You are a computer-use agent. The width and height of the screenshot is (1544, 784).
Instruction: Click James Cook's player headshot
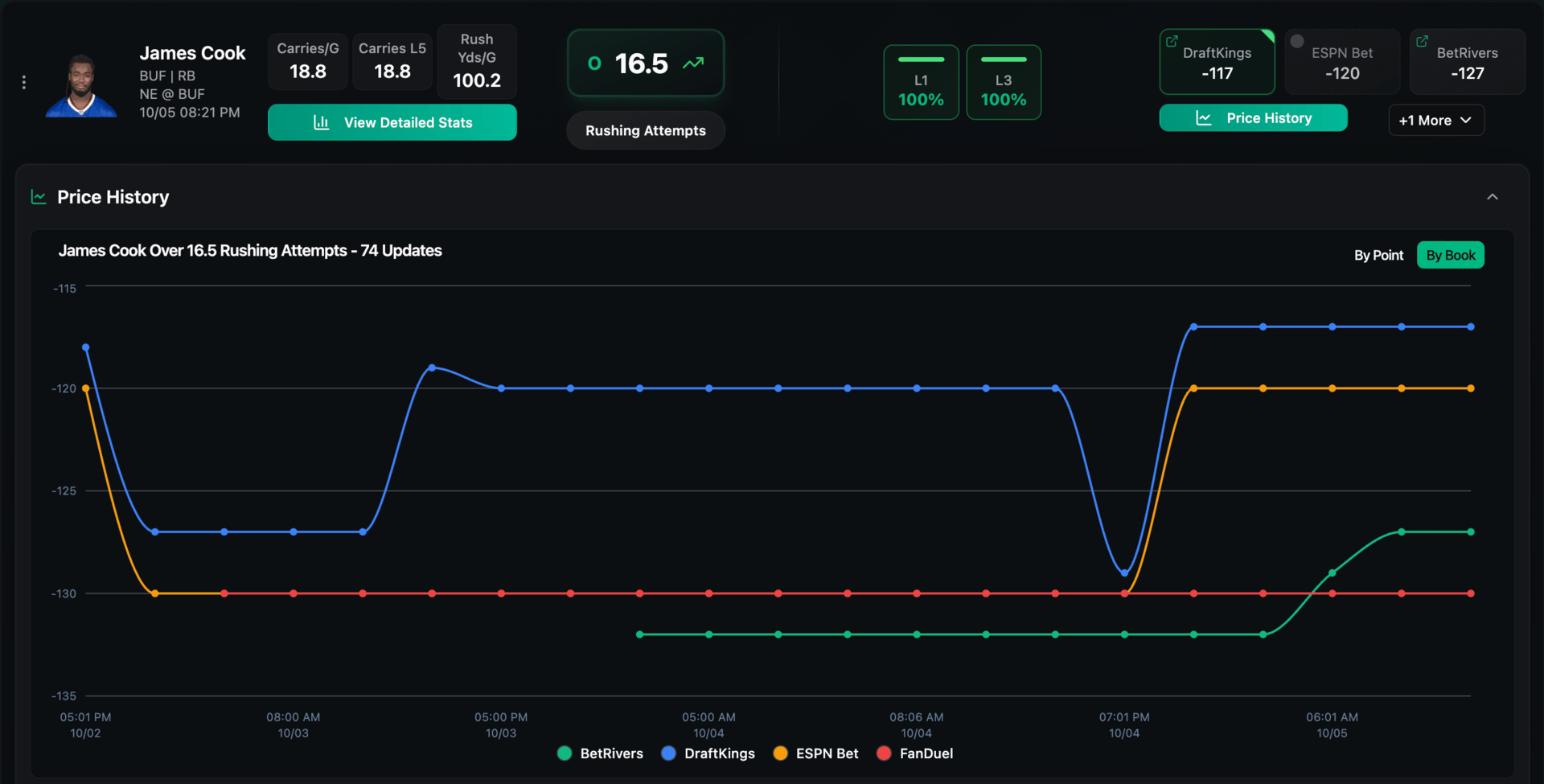pyautogui.click(x=81, y=85)
